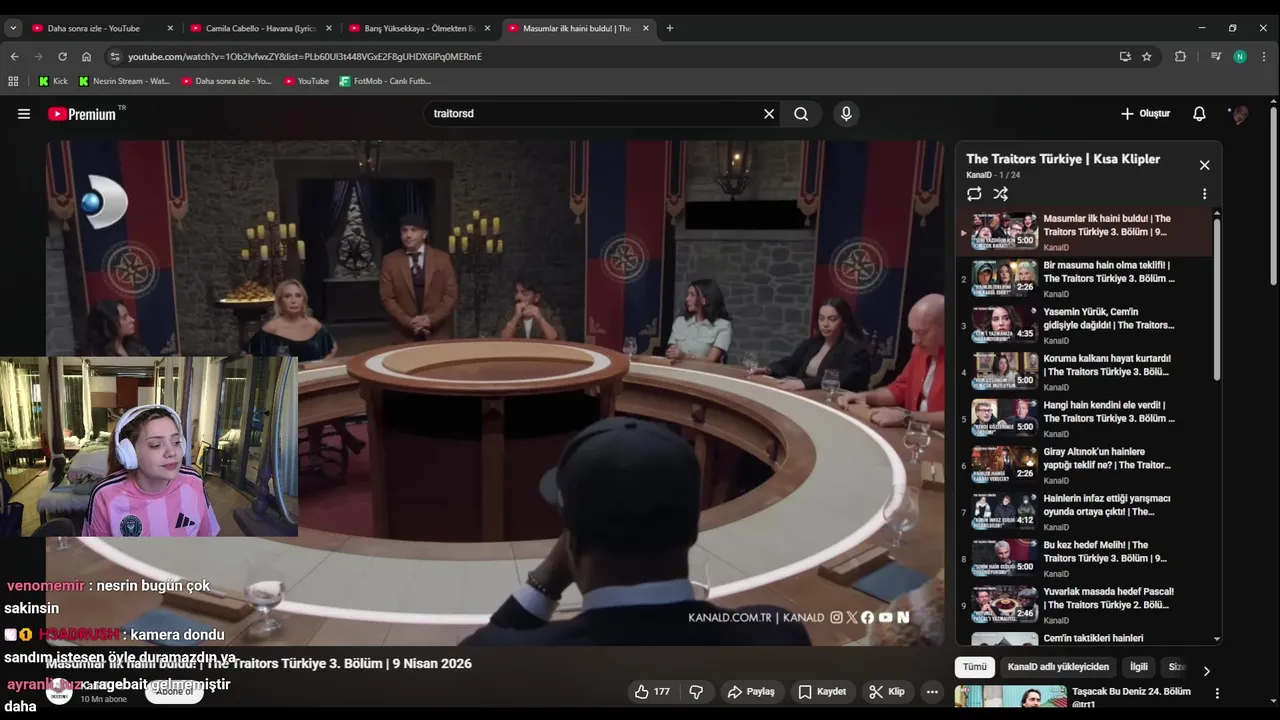Open the account avatar menu

point(1239,114)
